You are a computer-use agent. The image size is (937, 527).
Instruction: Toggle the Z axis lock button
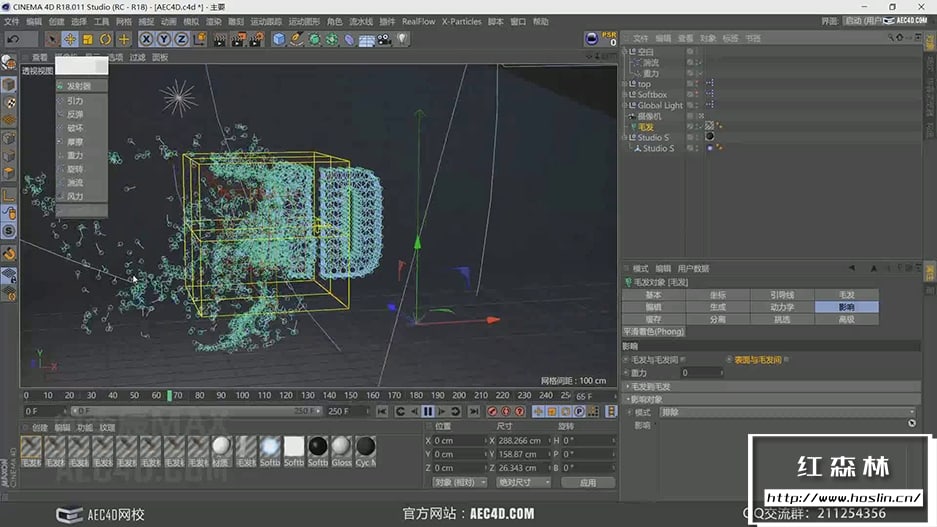[181, 39]
